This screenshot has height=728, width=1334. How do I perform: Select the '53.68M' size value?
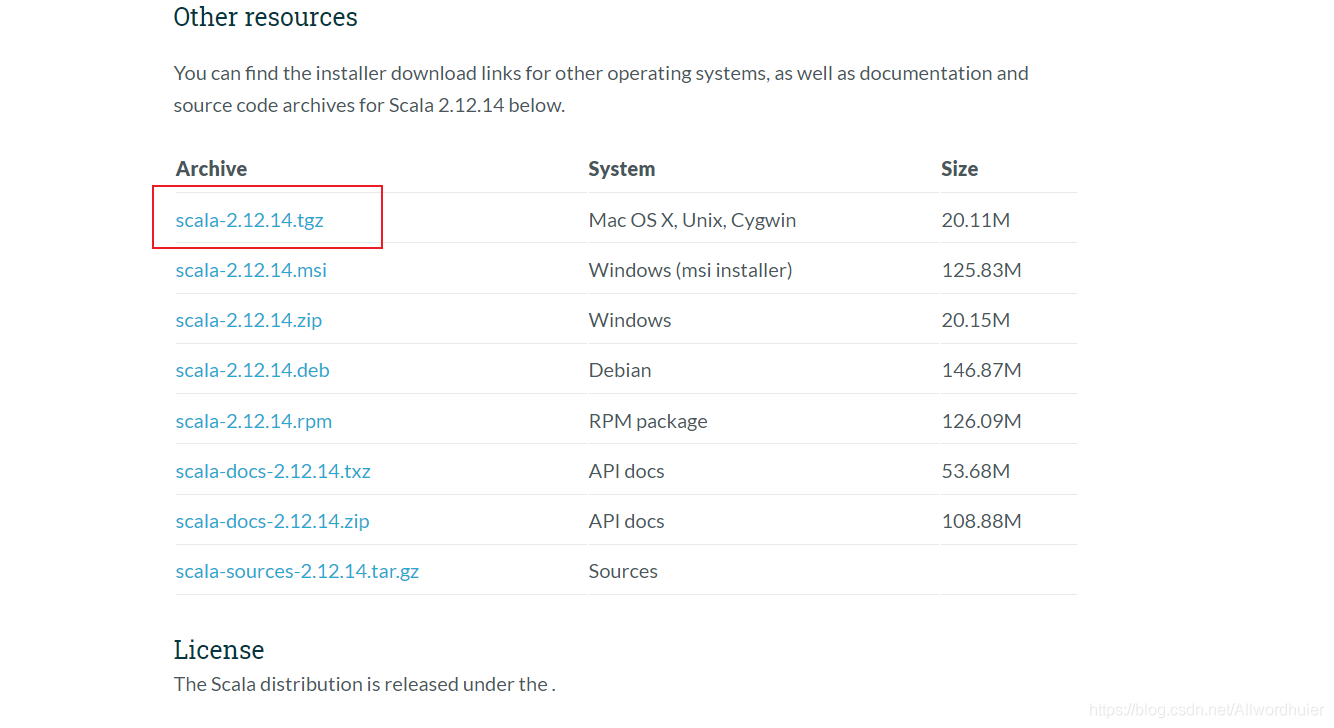pos(976,471)
